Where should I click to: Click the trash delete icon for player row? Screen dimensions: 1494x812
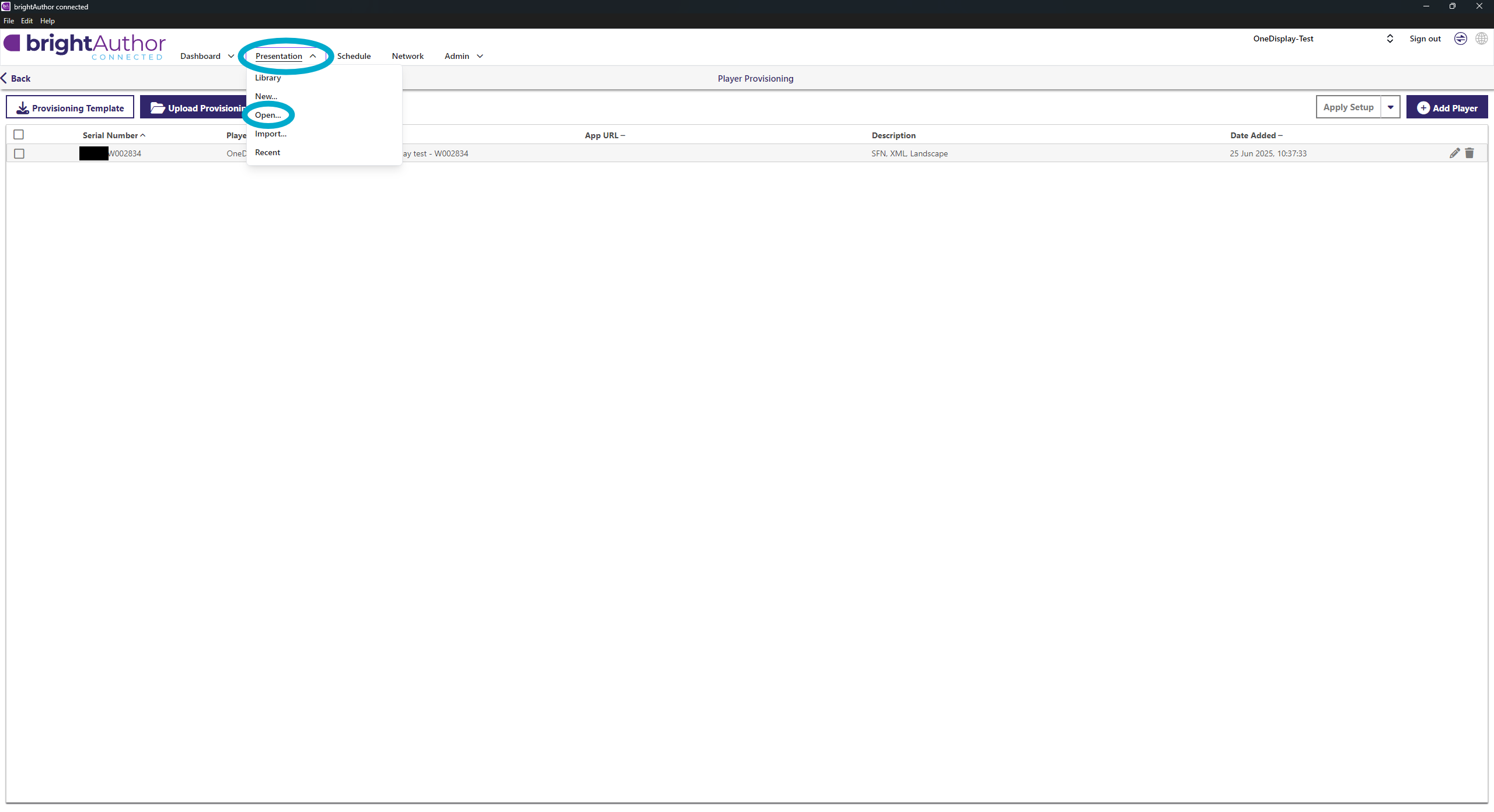(1469, 153)
